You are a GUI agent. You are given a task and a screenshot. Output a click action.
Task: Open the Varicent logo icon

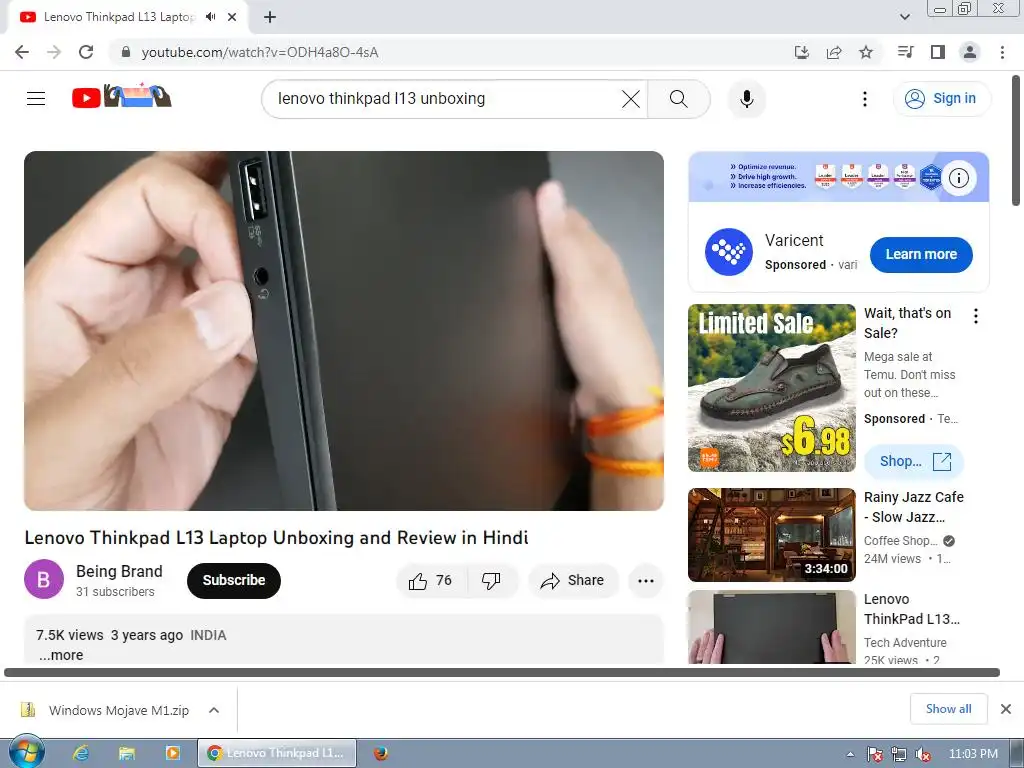pyautogui.click(x=728, y=252)
